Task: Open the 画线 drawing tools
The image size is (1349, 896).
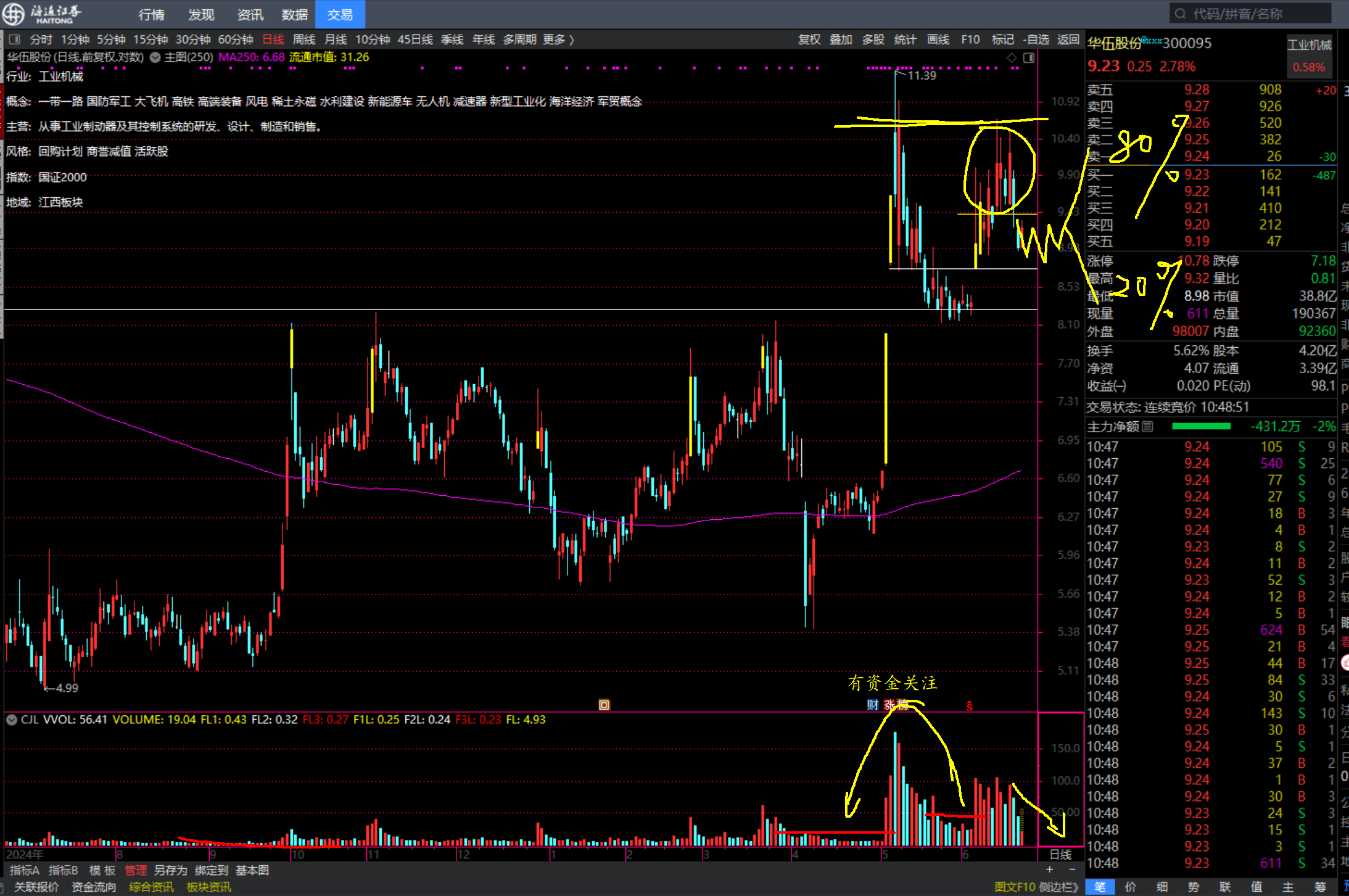Action: coord(938,39)
